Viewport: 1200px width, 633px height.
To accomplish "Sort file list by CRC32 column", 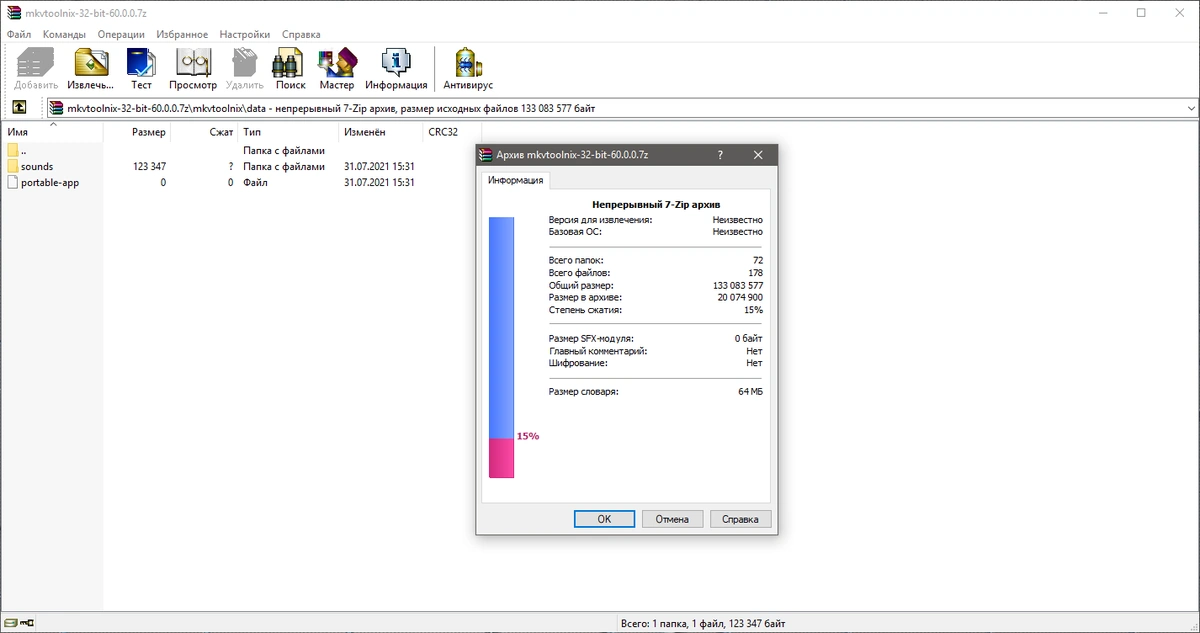I will 451,132.
